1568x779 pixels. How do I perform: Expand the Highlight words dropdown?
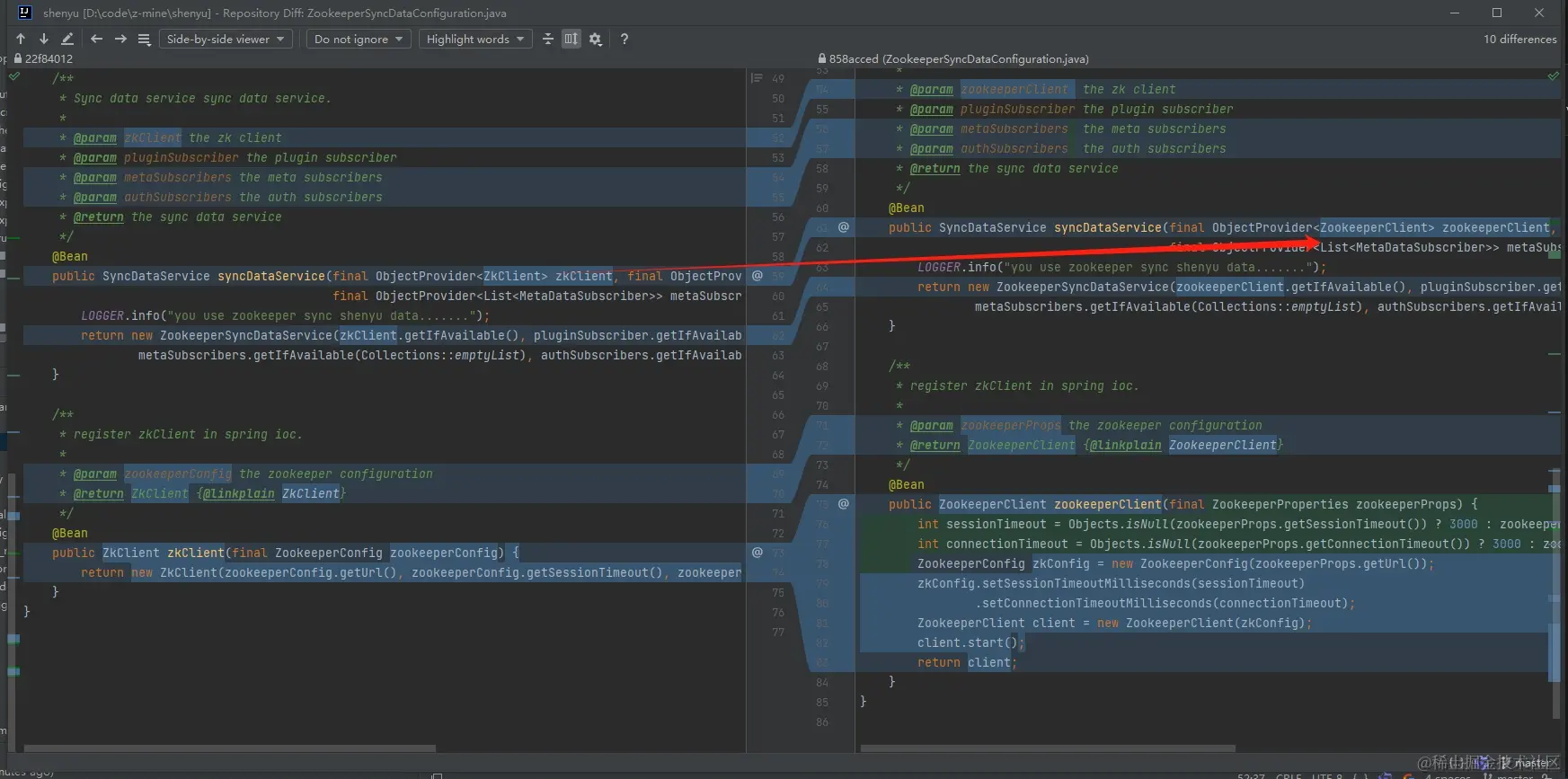point(475,39)
